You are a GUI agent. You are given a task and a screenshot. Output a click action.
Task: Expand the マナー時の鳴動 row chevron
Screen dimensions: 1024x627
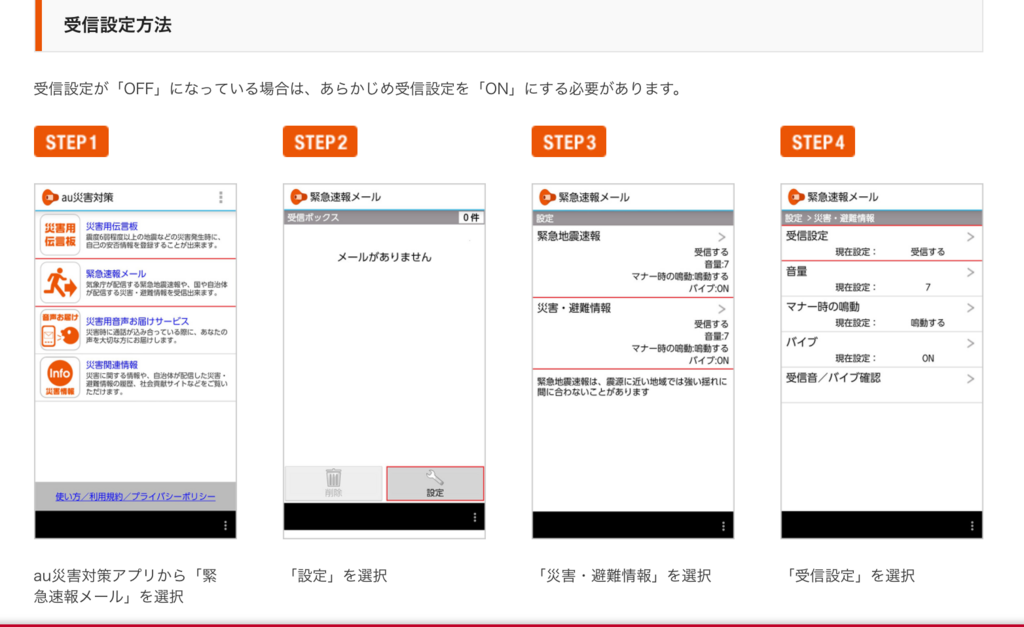point(970,308)
